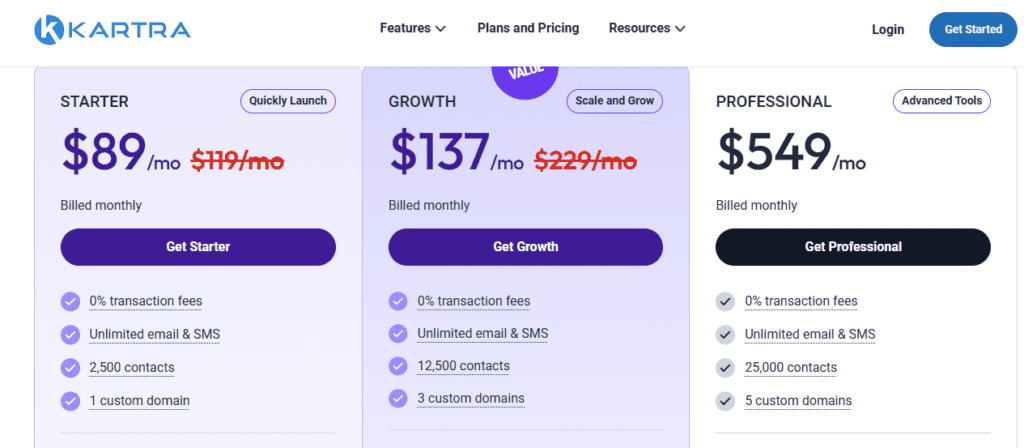Click Growth's Unlimited email & SMS feature text
This screenshot has width=1024, height=448.
pyautogui.click(x=482, y=333)
